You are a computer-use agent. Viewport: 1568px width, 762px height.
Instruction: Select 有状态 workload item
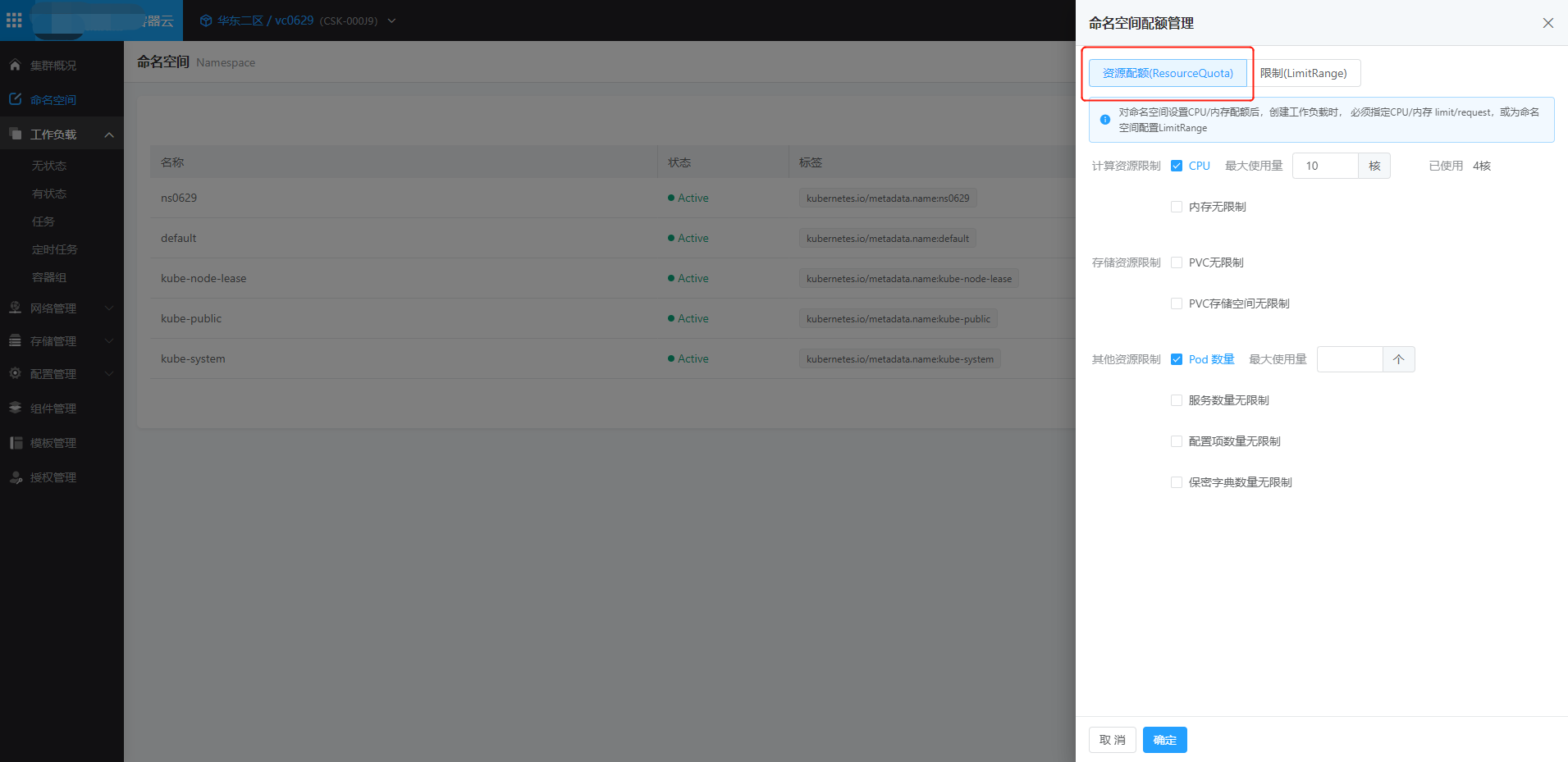[x=49, y=194]
